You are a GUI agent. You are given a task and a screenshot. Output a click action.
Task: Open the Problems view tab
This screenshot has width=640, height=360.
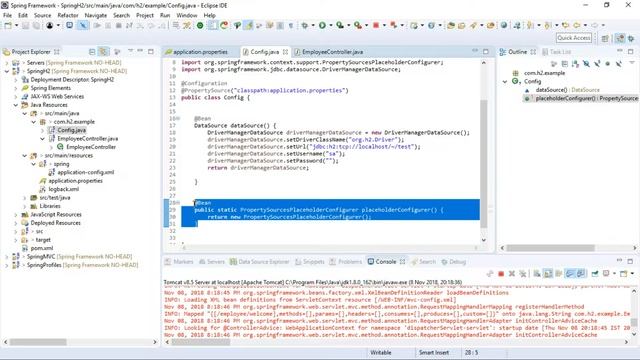346,262
